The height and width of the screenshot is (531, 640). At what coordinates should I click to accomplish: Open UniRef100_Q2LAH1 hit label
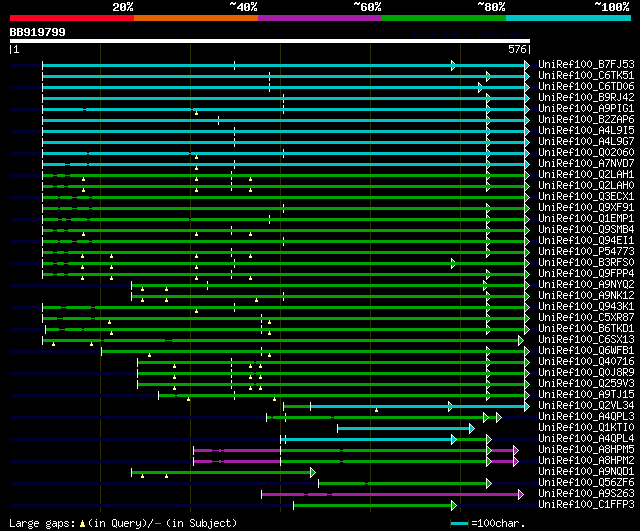[586, 175]
